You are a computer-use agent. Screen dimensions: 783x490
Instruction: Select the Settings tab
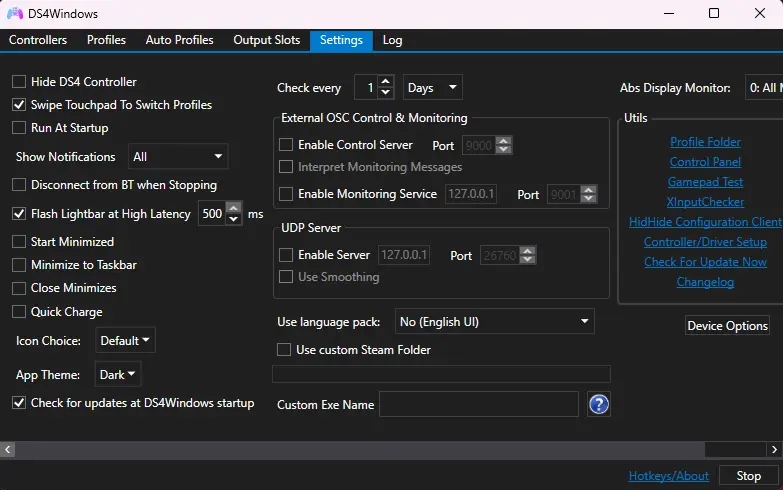click(341, 40)
